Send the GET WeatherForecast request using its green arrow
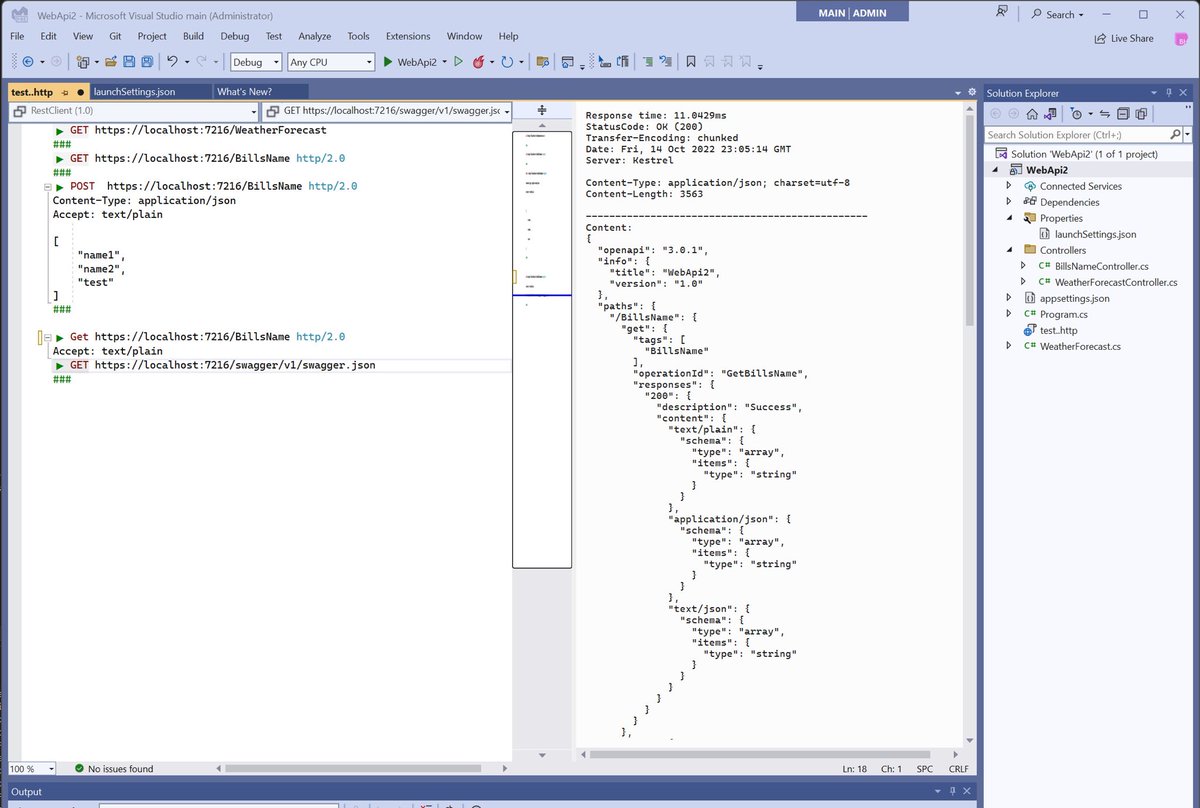This screenshot has width=1200, height=808. coord(61,131)
